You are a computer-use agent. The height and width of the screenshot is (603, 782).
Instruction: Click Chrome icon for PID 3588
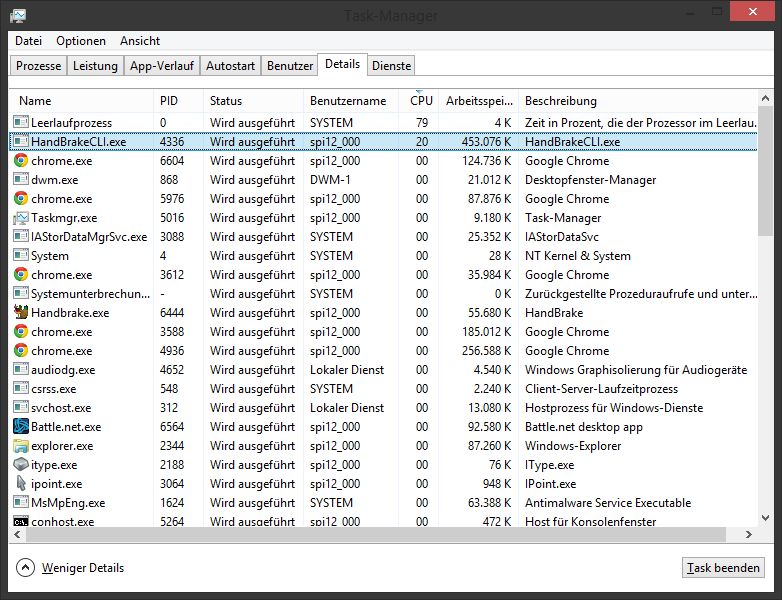pos(21,331)
